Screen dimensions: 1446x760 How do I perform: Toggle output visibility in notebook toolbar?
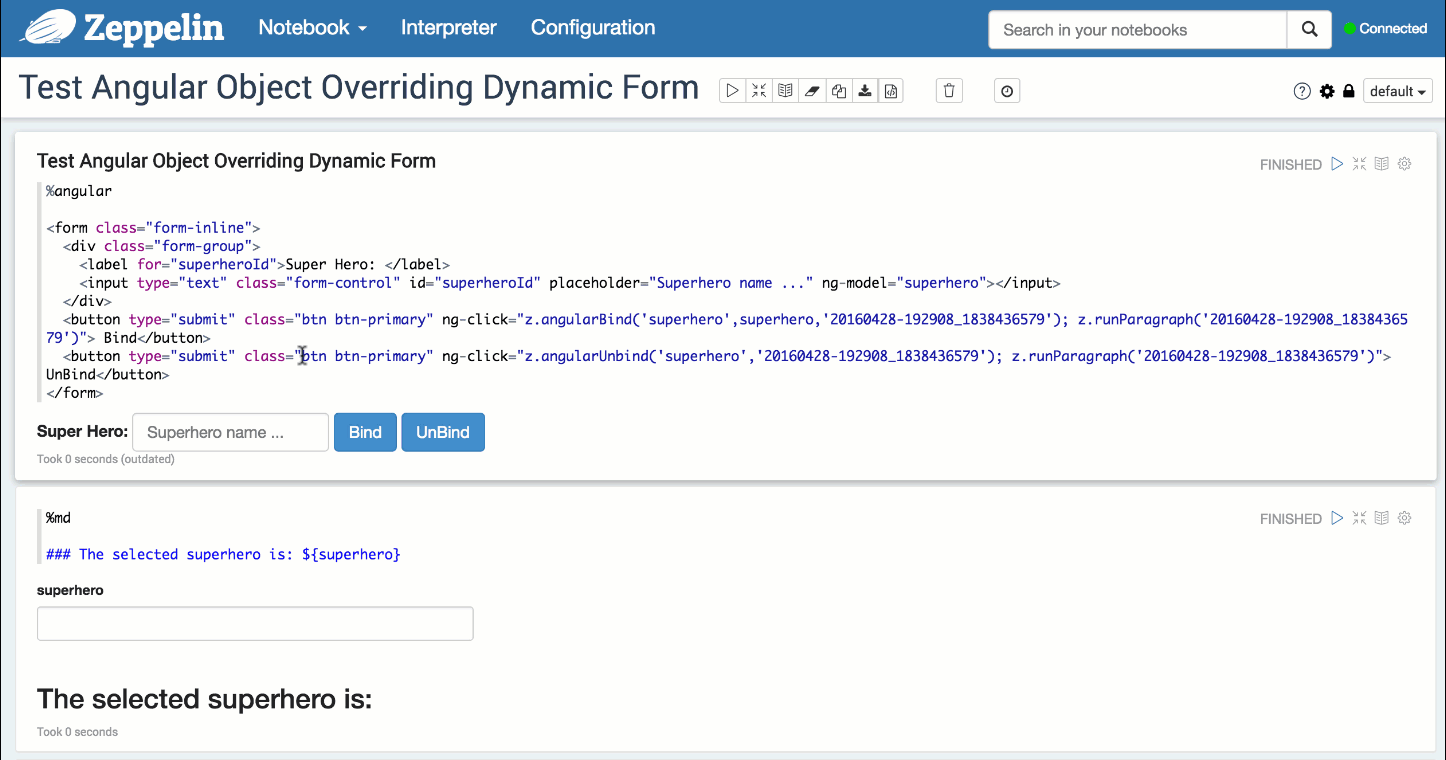786,91
